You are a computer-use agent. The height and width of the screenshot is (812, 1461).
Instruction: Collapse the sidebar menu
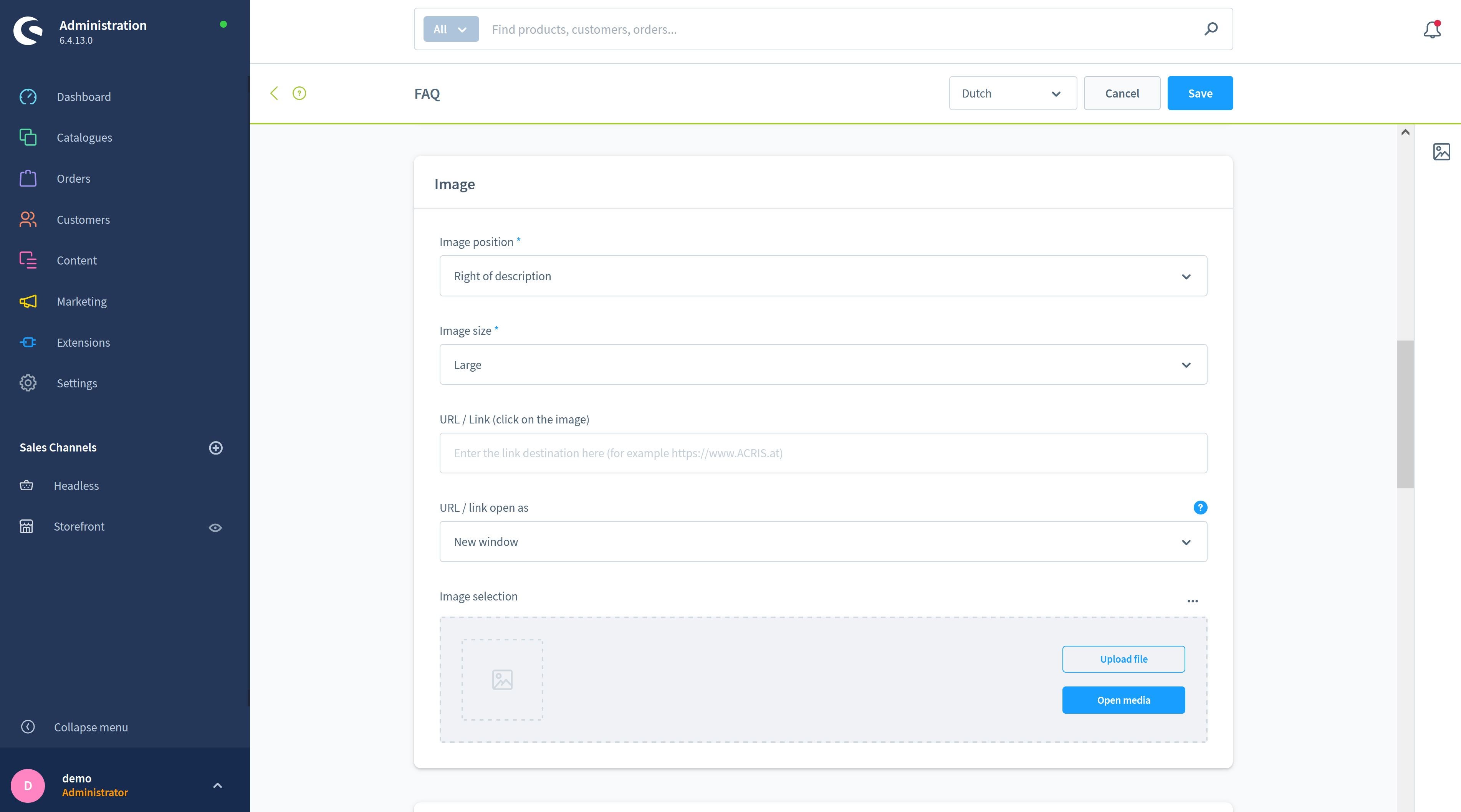pos(91,728)
